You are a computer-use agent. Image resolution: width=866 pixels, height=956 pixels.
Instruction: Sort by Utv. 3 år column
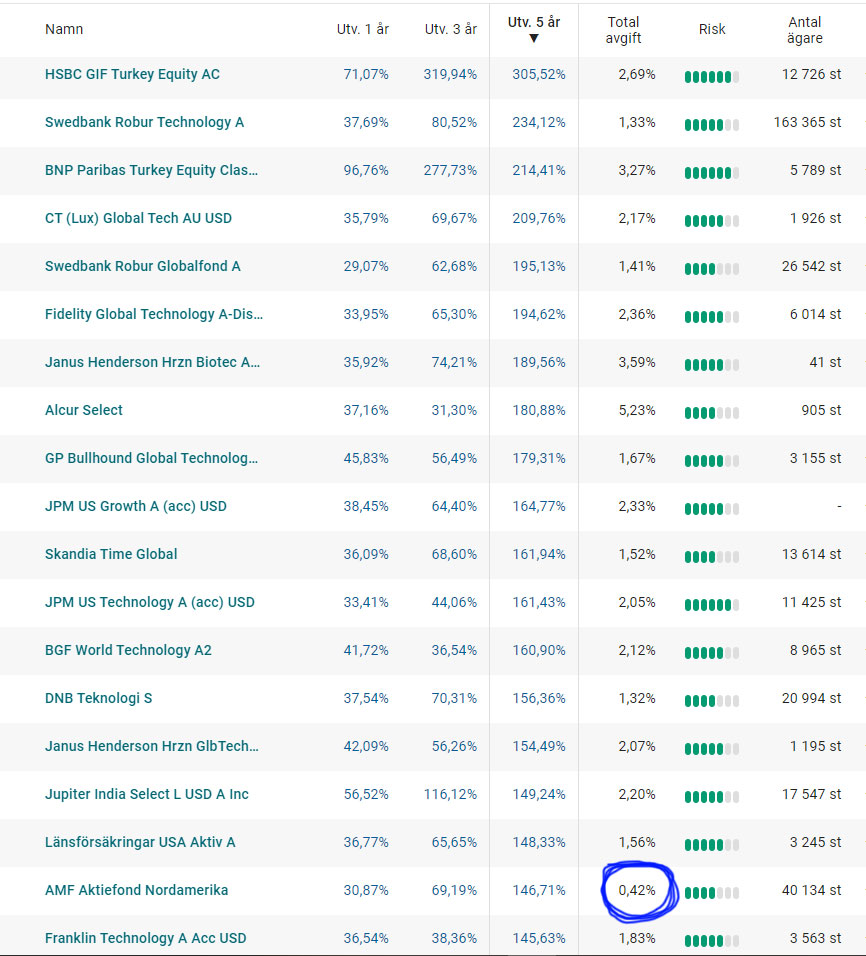(x=450, y=29)
